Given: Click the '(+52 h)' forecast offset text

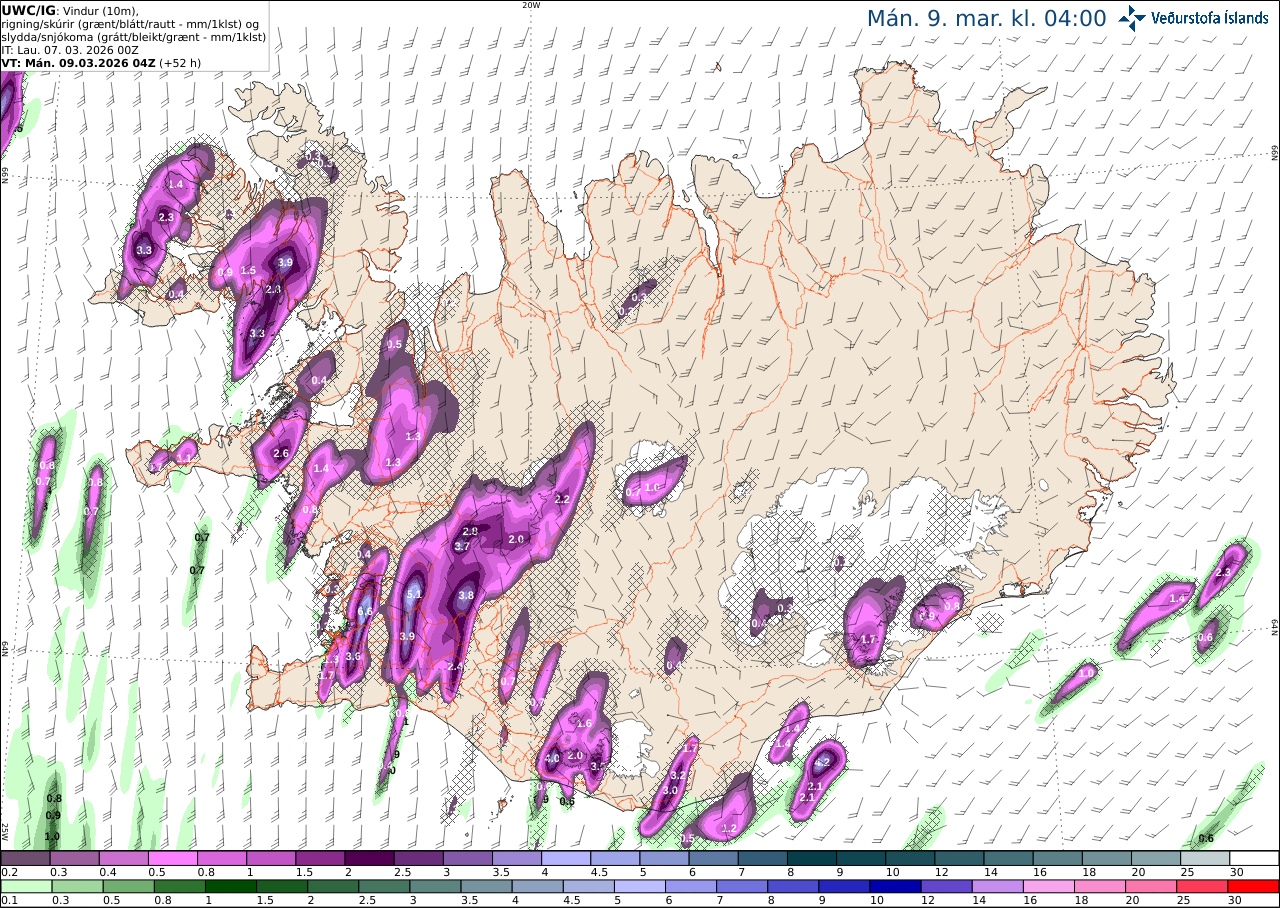Looking at the screenshot, I should click(179, 62).
